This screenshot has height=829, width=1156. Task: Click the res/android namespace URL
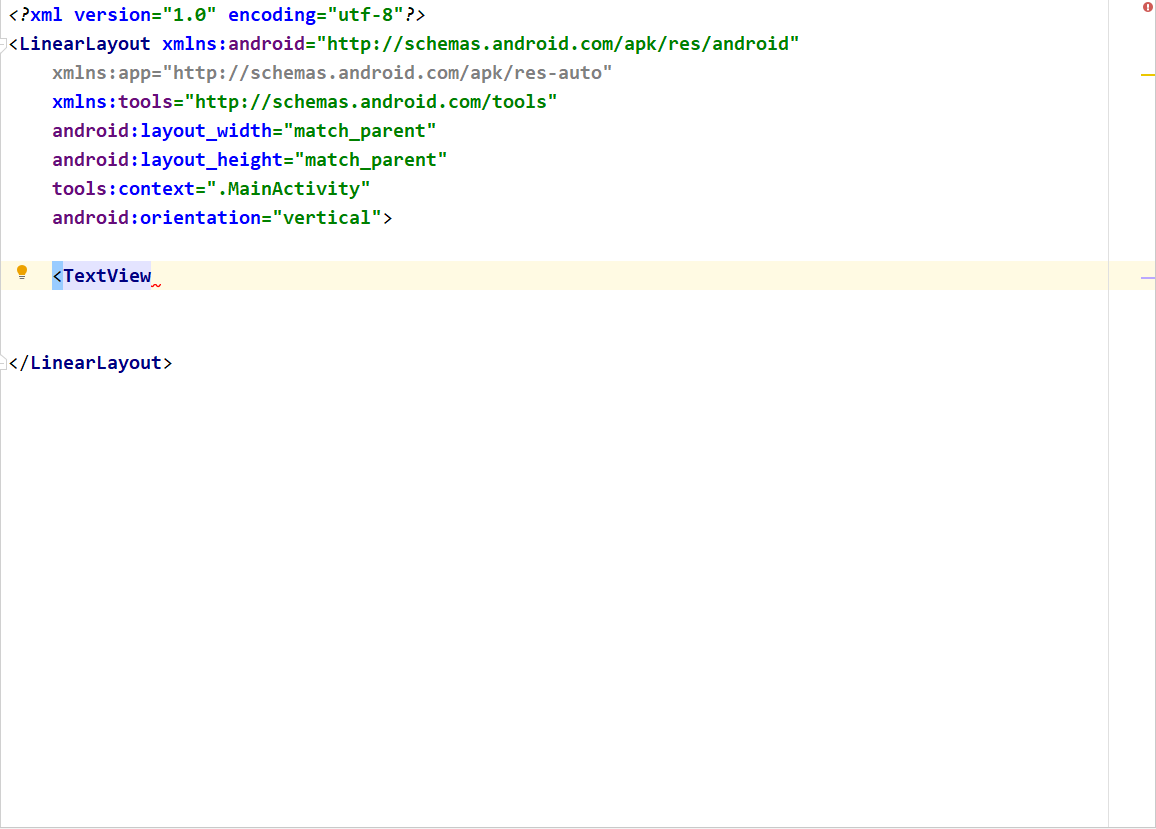[x=558, y=44]
